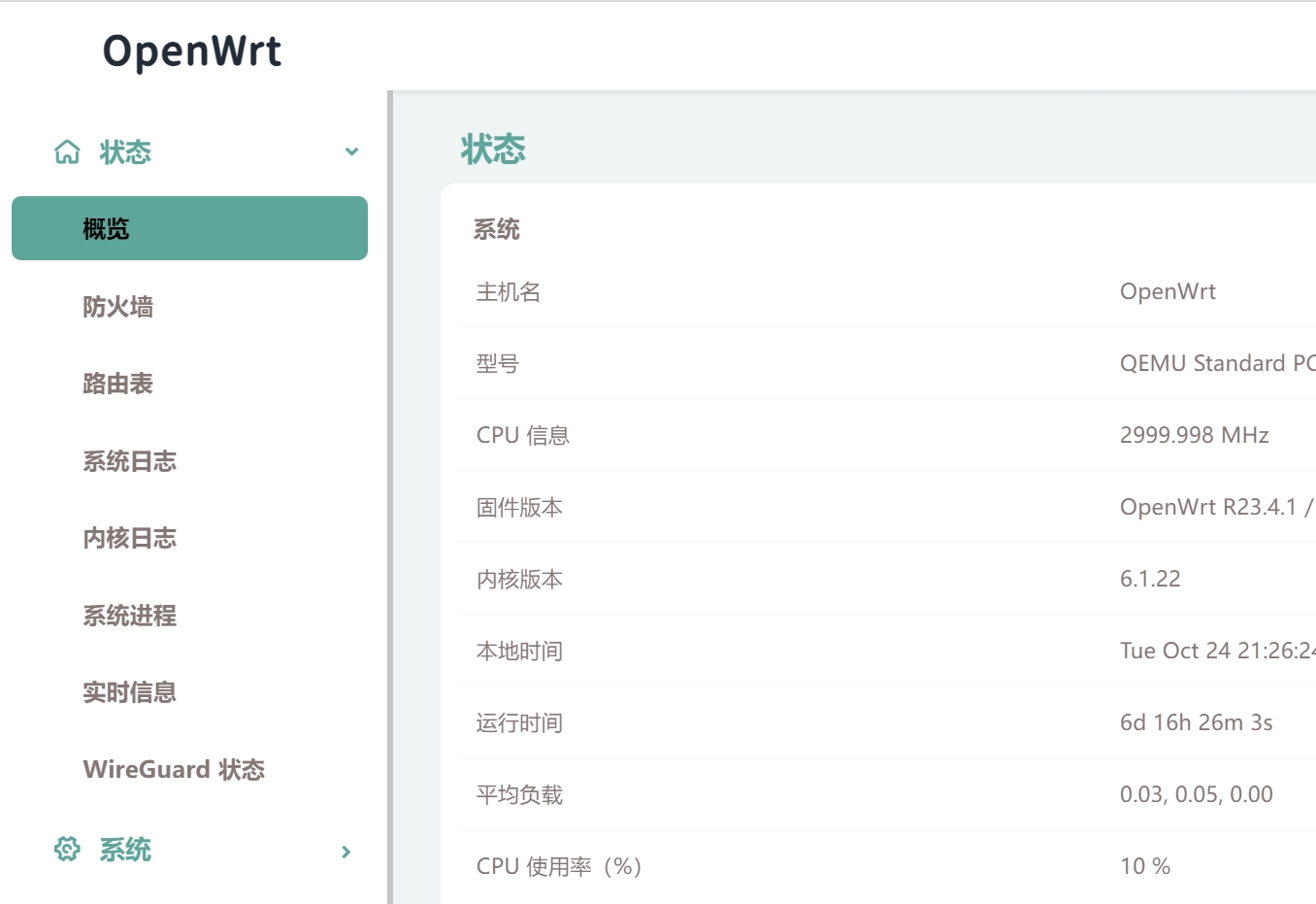This screenshot has height=904, width=1316.
Task: Click the 运行时间 label
Action: coord(519,722)
